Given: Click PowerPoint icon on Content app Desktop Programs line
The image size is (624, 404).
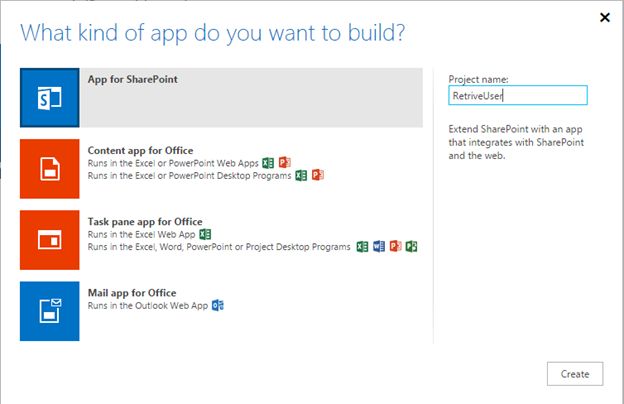Looking at the screenshot, I should click(317, 175).
